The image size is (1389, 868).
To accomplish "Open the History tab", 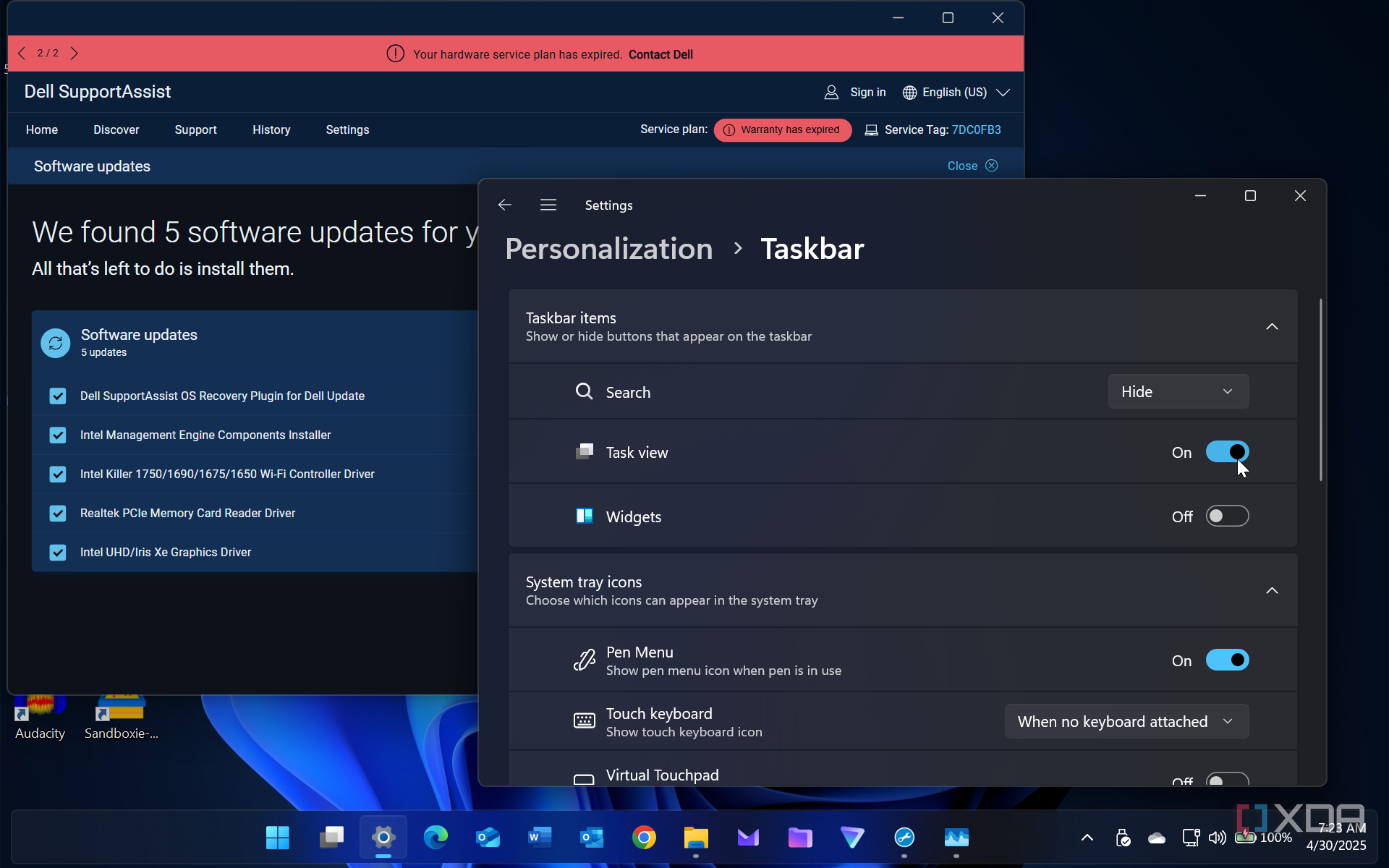I will coord(271,130).
